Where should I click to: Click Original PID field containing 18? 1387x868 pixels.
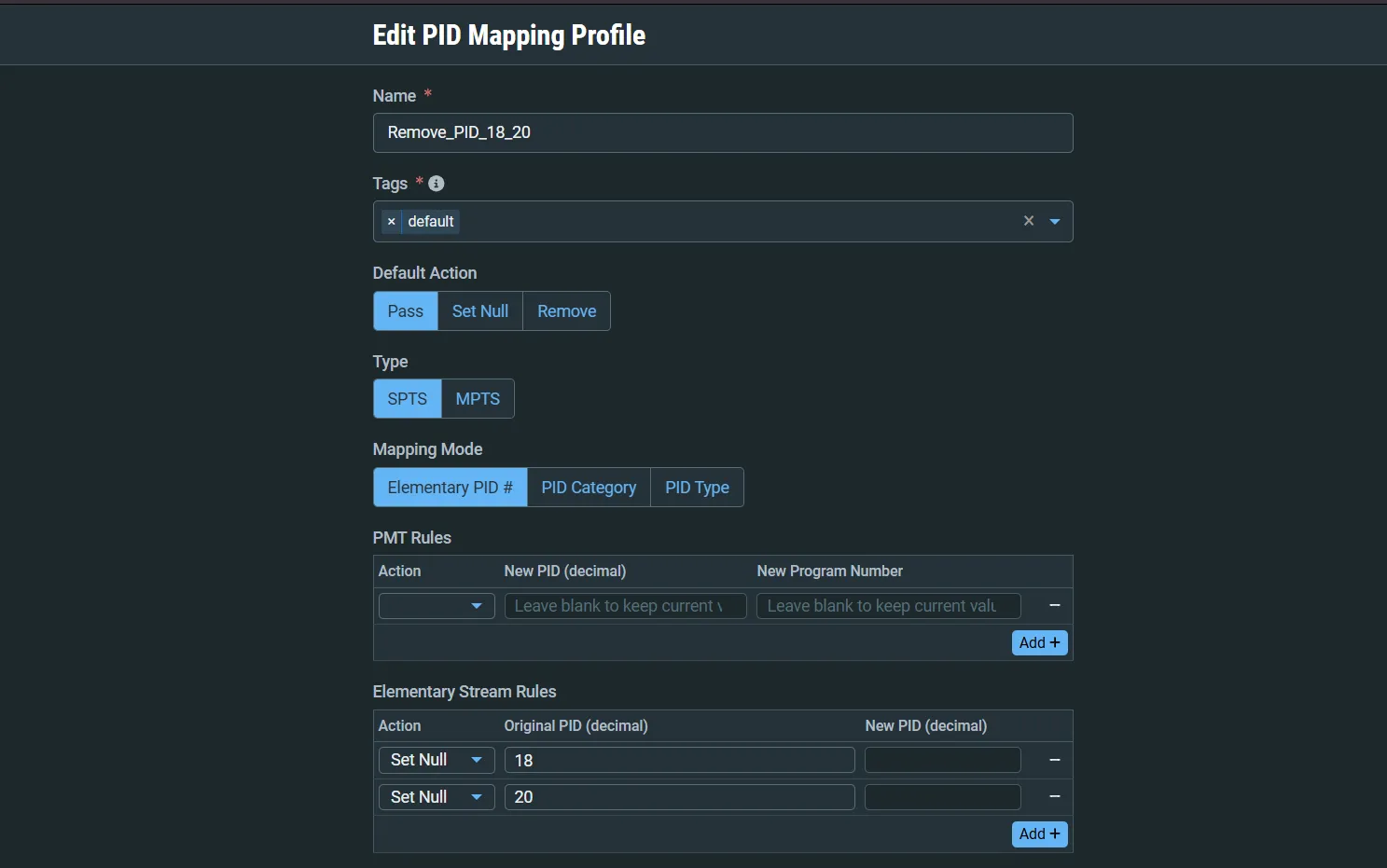pyautogui.click(x=679, y=760)
